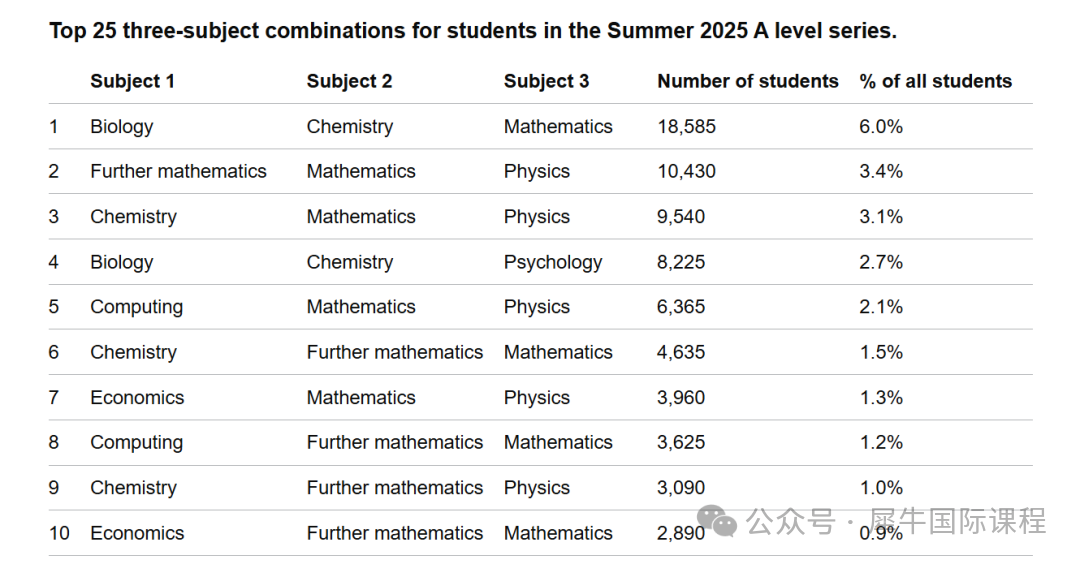Click the "Subject 3" column header

546,82
